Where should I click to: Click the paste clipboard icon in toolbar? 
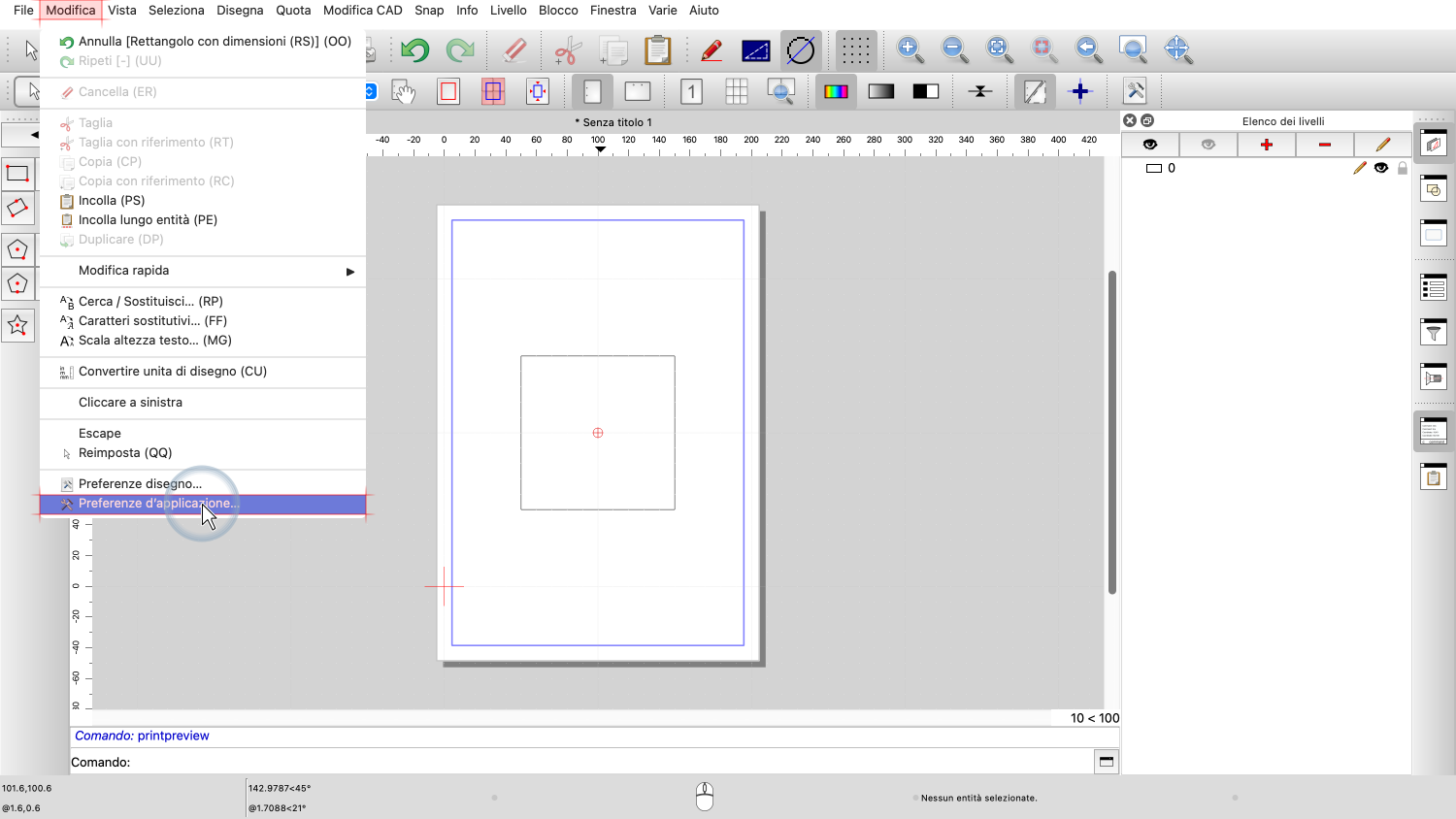[x=658, y=49]
